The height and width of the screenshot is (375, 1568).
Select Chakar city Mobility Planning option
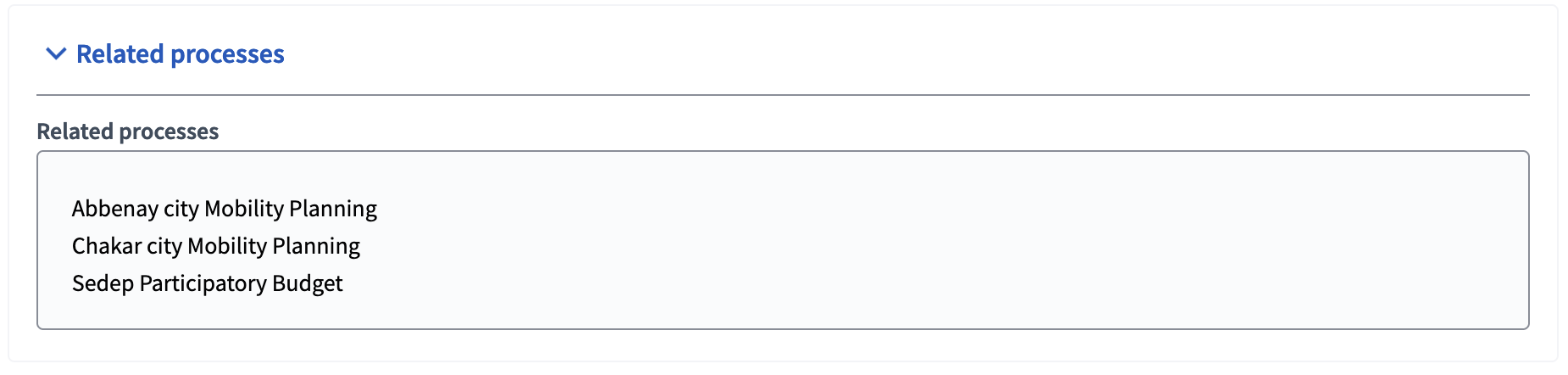point(215,246)
